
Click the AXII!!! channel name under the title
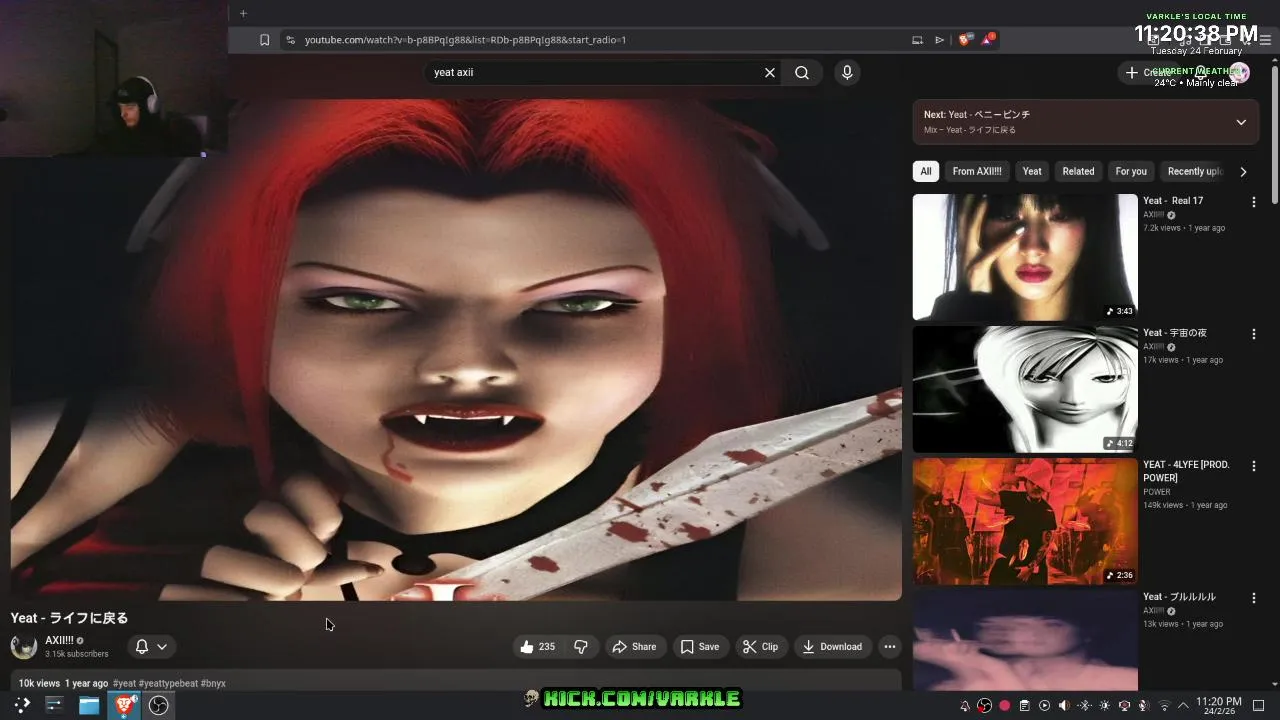(59, 641)
